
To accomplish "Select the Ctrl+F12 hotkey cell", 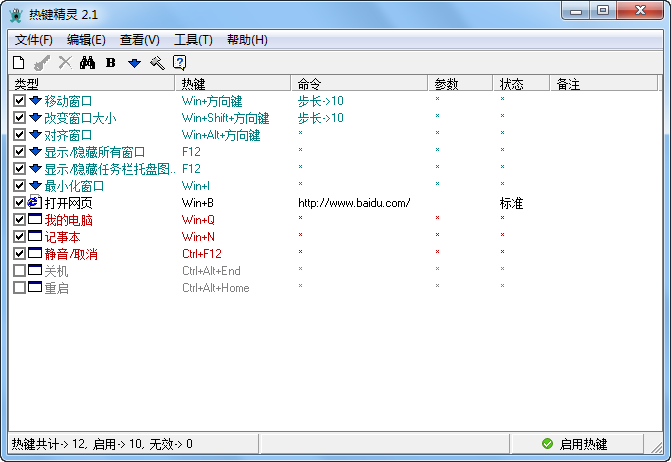I will point(202,254).
